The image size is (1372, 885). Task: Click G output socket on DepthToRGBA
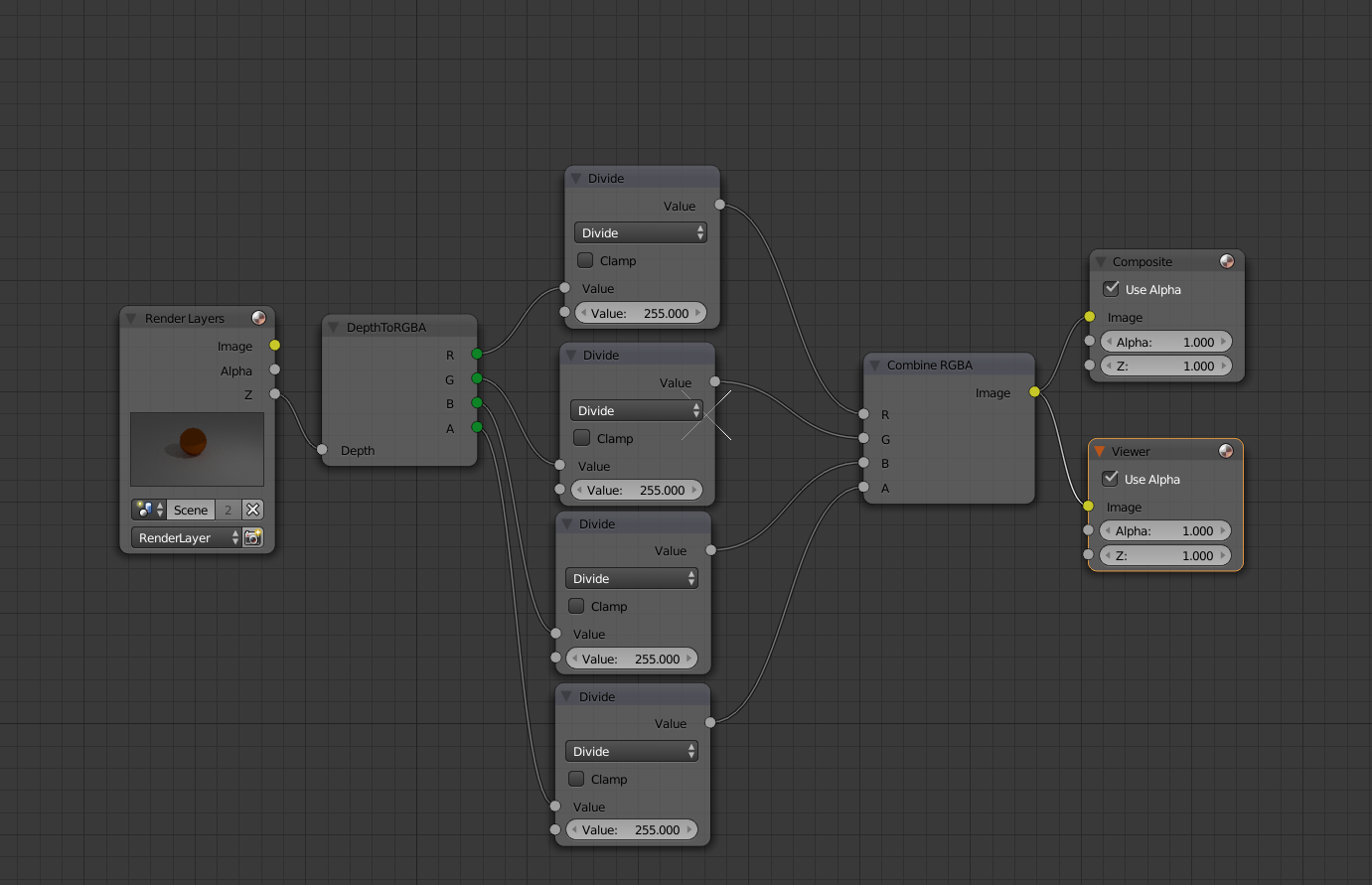pyautogui.click(x=477, y=378)
